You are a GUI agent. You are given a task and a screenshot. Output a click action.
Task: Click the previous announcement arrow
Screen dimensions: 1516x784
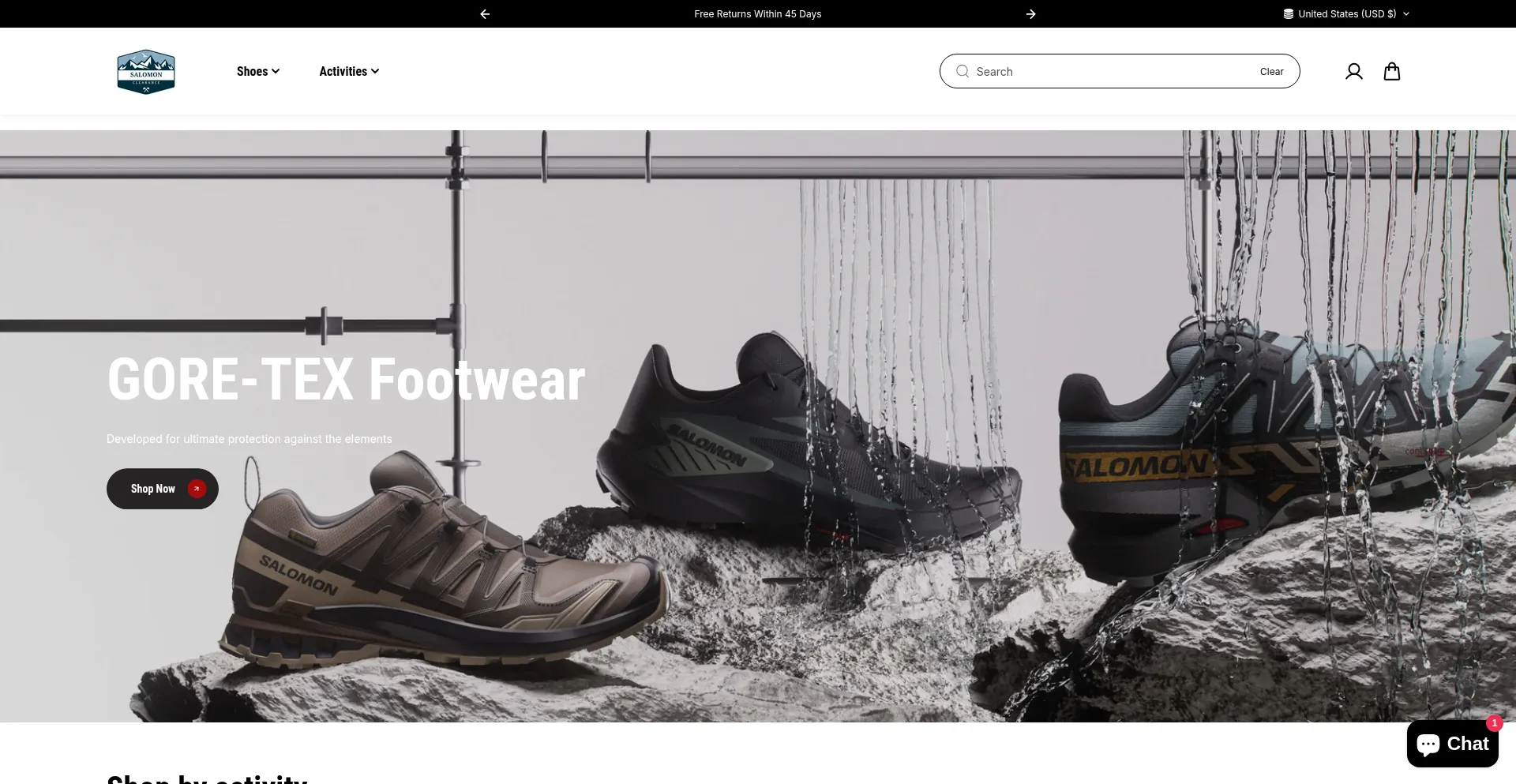[x=484, y=13]
